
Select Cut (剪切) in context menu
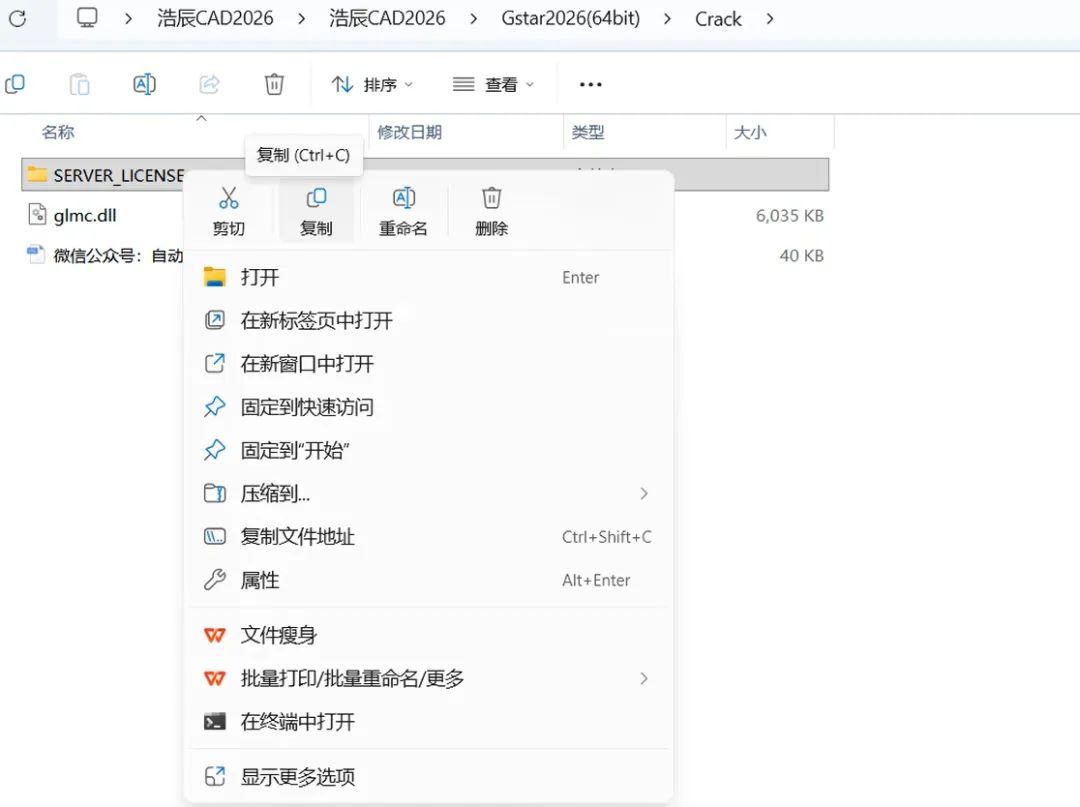229,211
